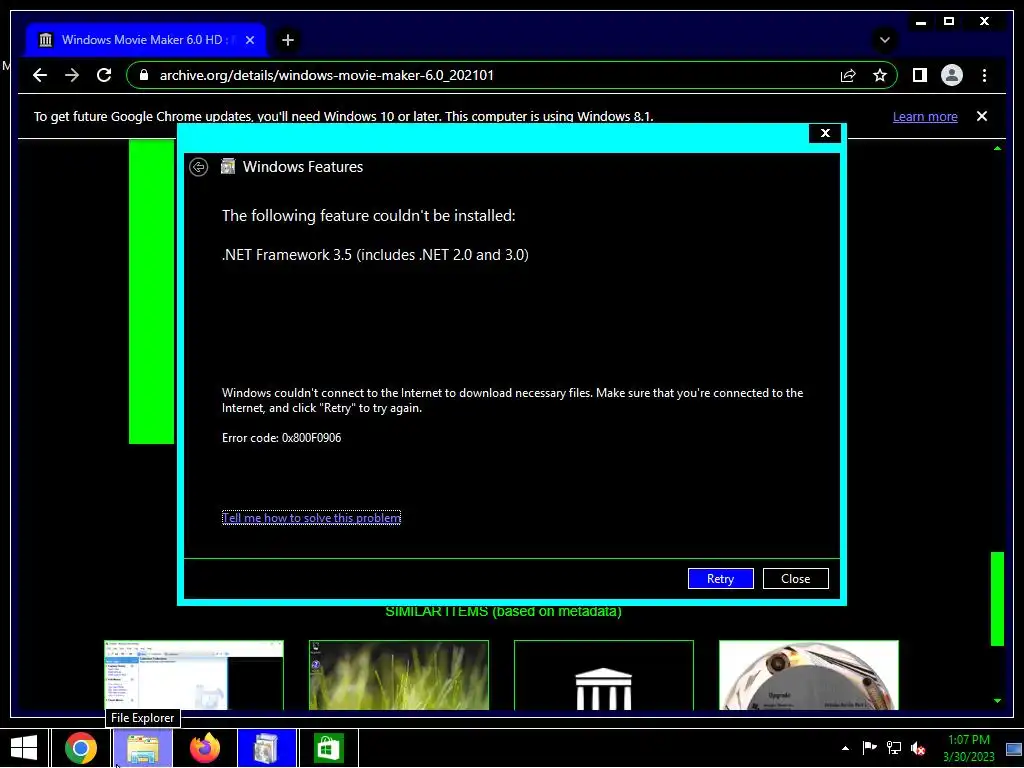Open Windows Store from taskbar

328,748
